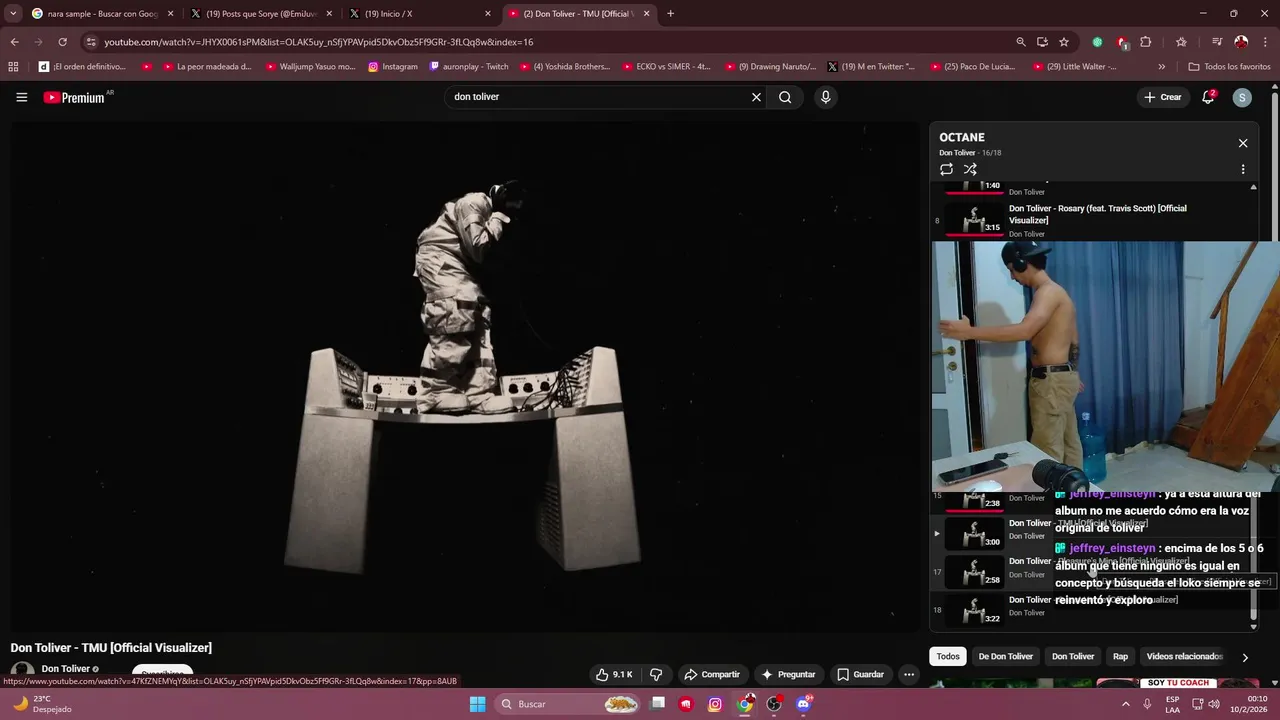
Task: Open Chrome media controls icon
Action: [x=1217, y=42]
